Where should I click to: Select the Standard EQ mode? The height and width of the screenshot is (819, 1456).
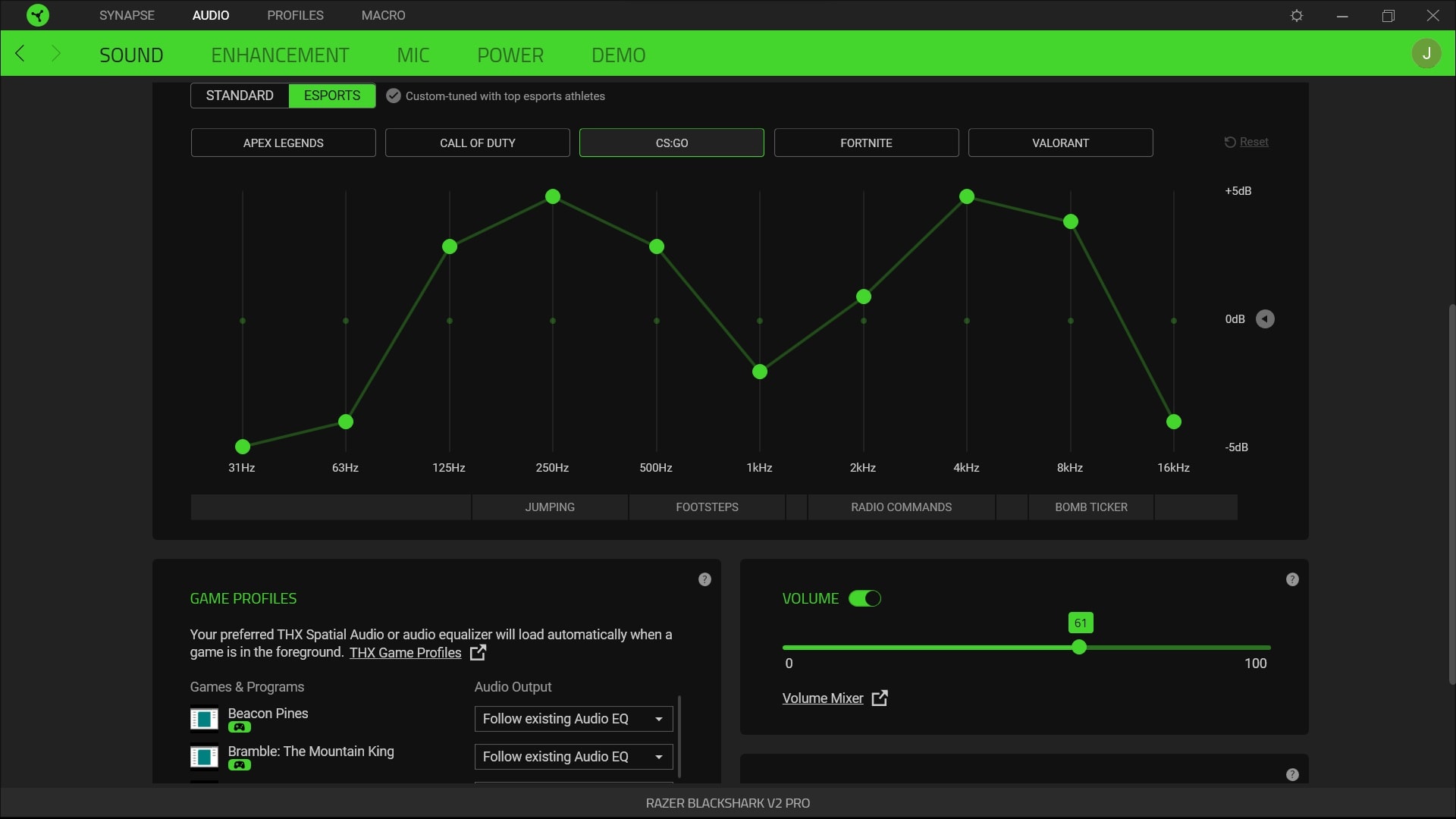(240, 96)
